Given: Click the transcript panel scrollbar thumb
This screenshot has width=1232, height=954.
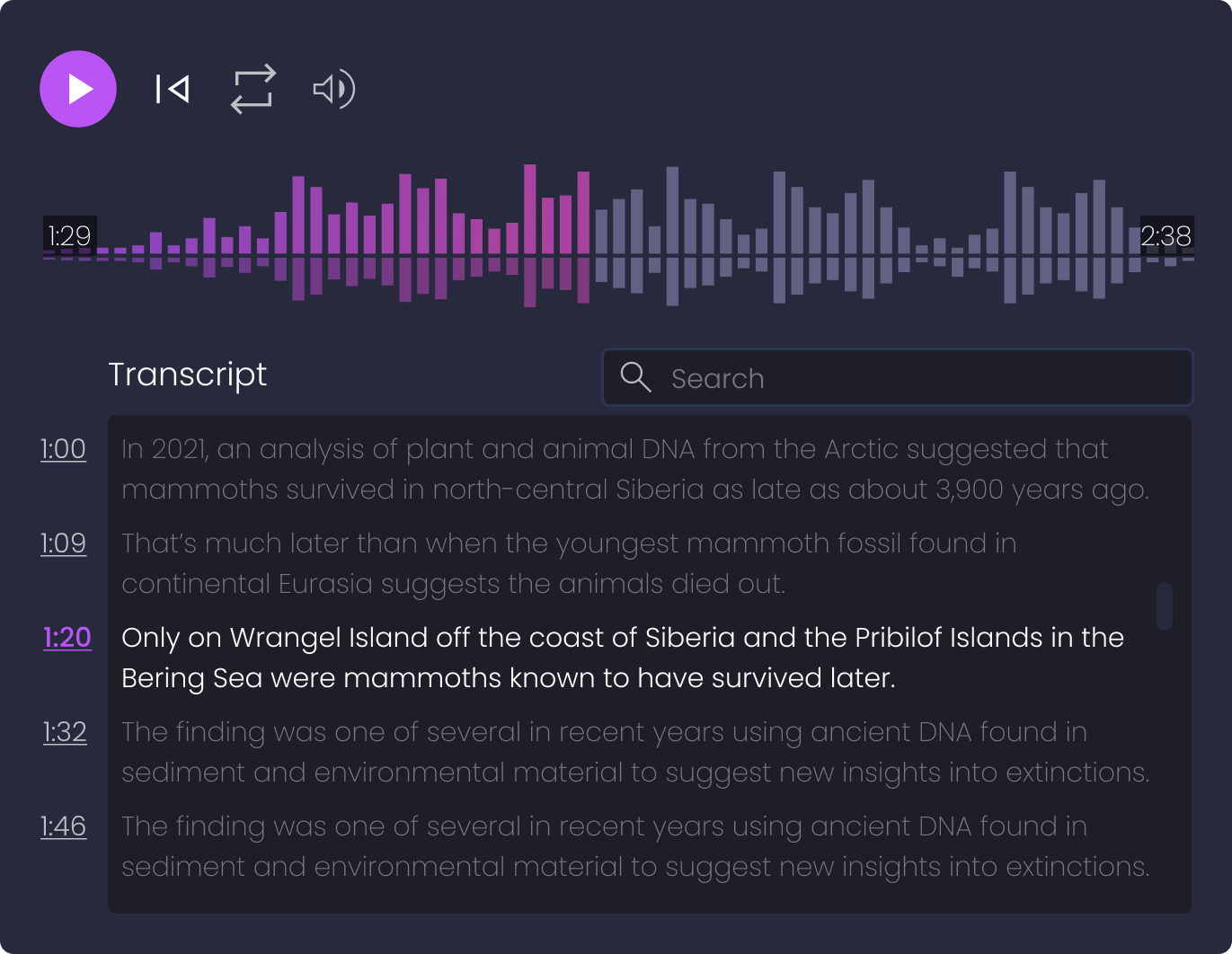Looking at the screenshot, I should click(1165, 606).
